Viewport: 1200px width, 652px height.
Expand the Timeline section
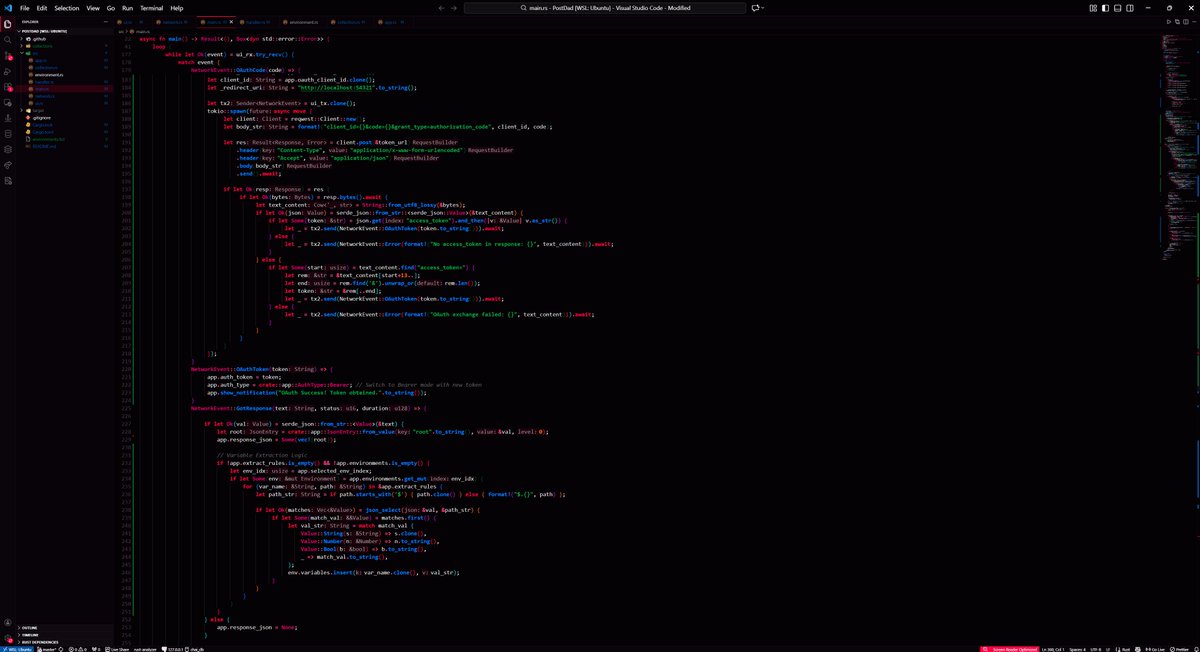[65, 634]
